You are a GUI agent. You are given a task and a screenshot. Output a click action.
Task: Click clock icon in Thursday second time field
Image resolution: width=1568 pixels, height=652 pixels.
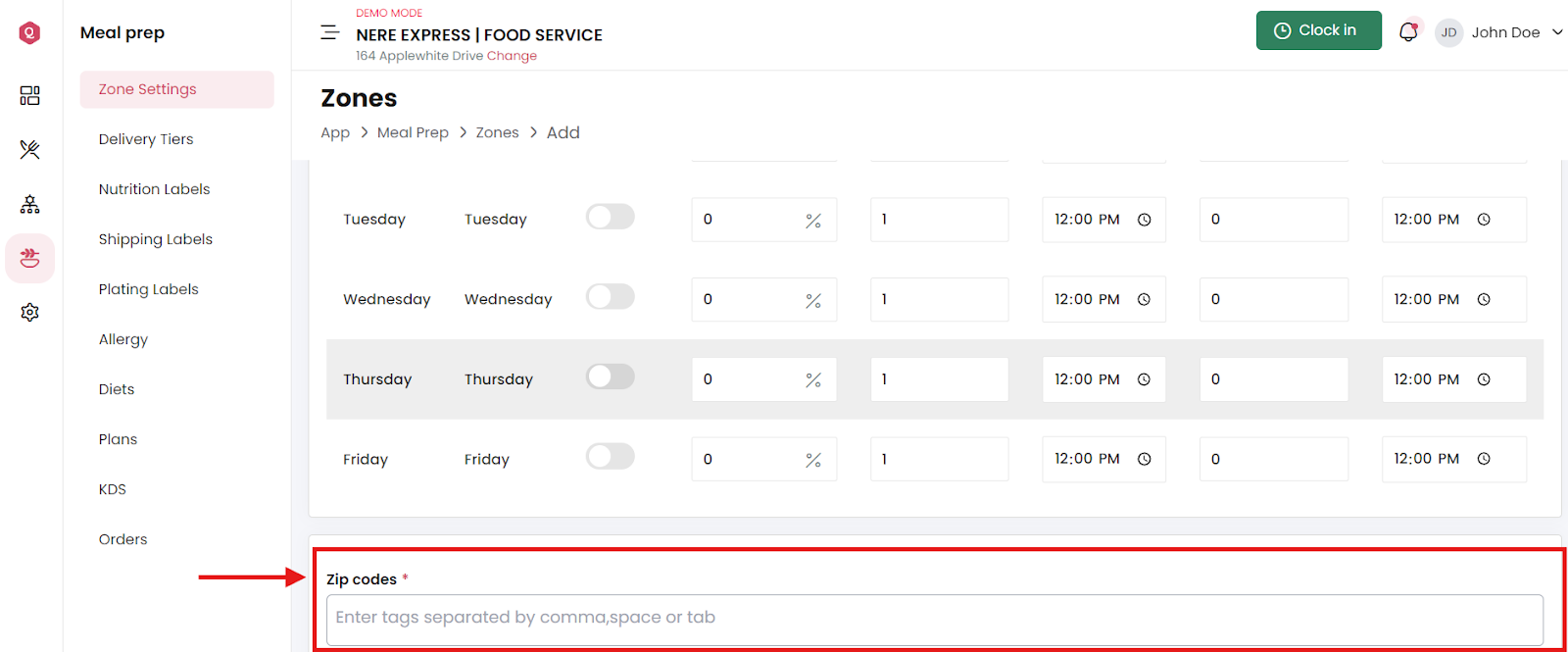tap(1484, 379)
